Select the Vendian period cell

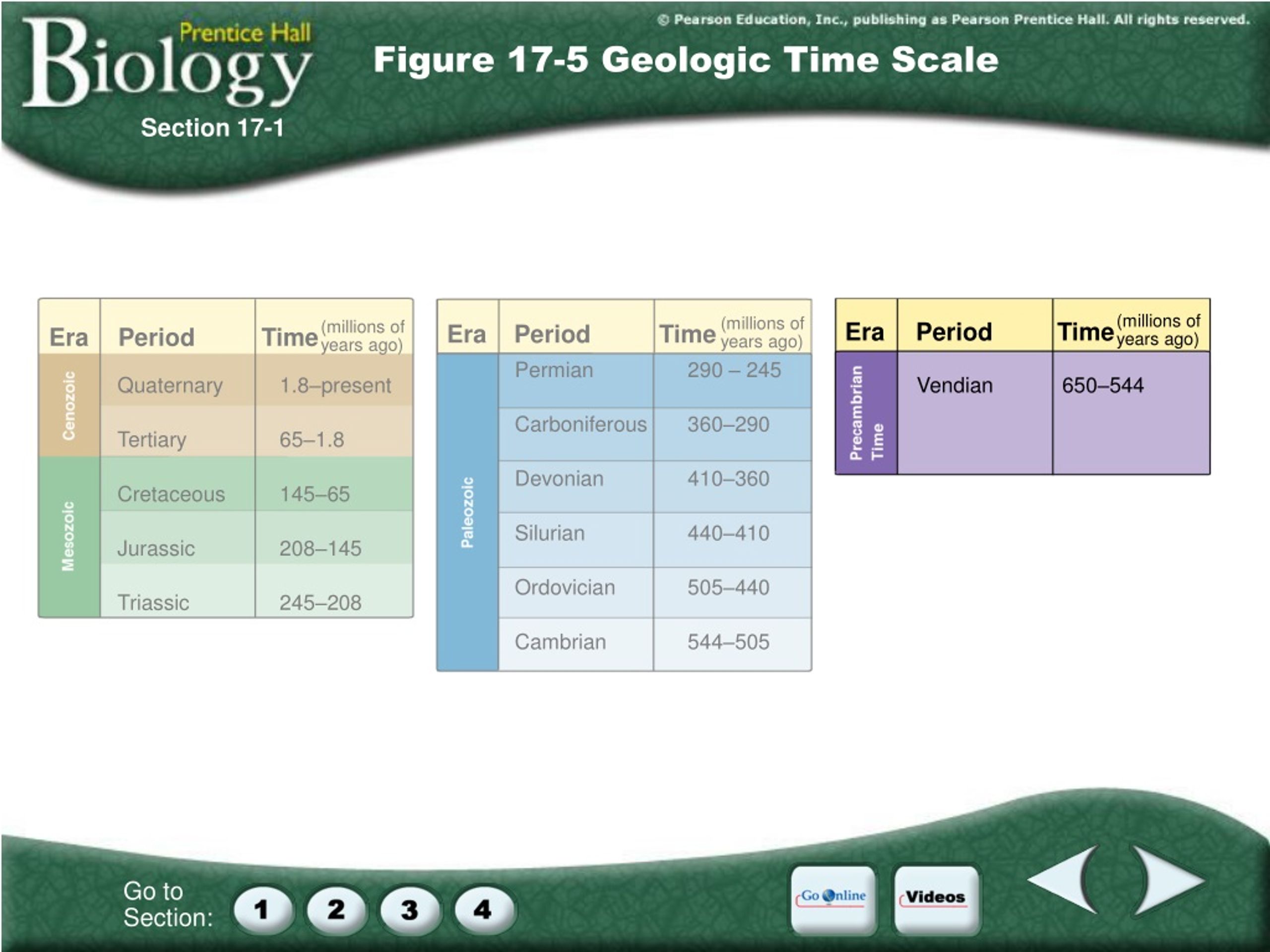pos(975,413)
